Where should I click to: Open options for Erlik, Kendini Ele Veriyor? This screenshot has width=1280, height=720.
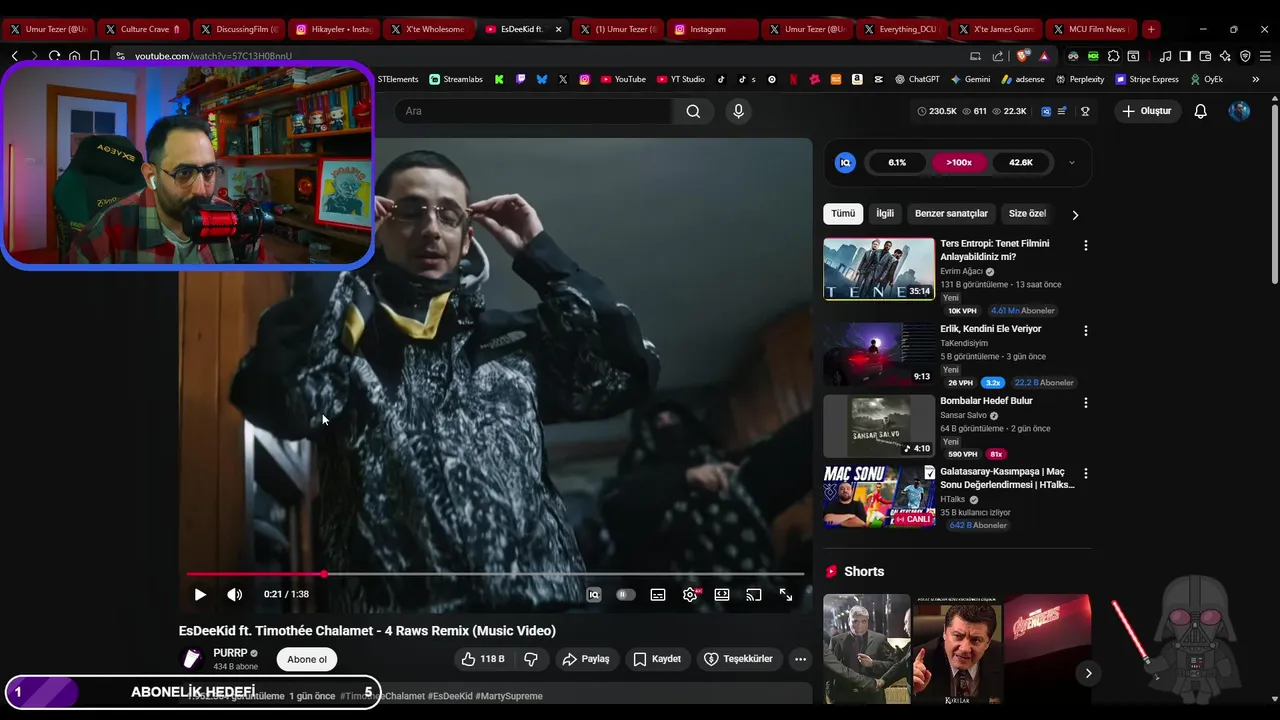1086,331
